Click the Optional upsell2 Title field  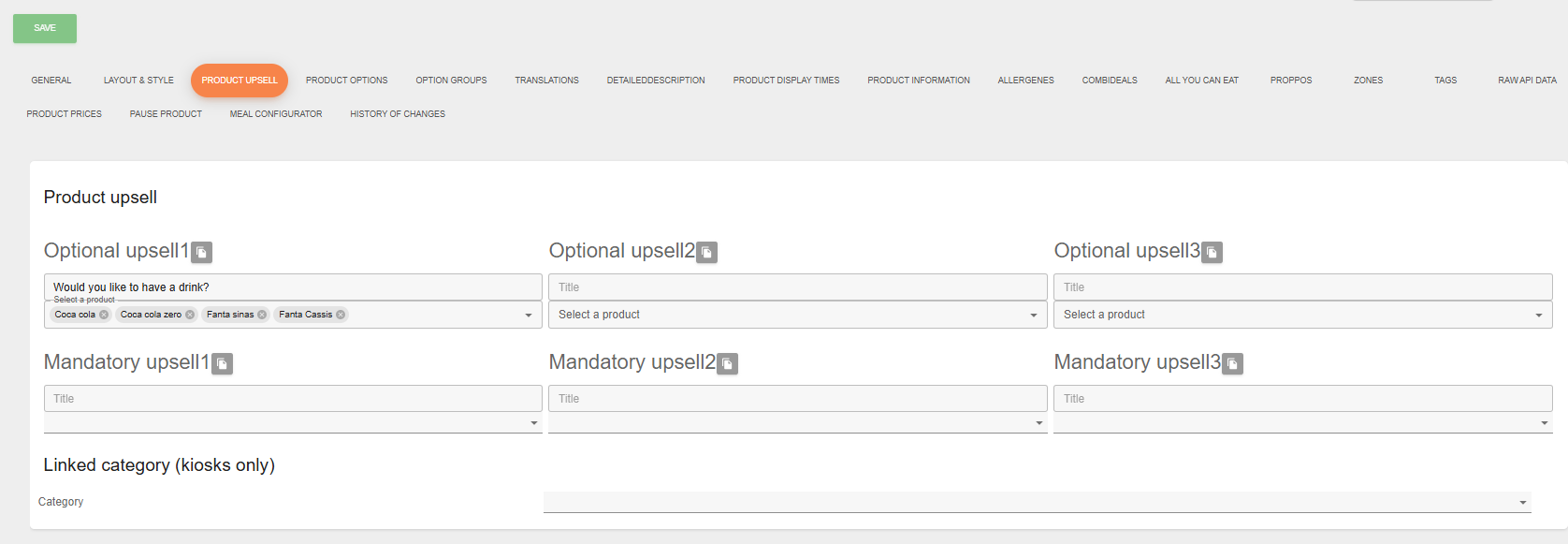797,287
